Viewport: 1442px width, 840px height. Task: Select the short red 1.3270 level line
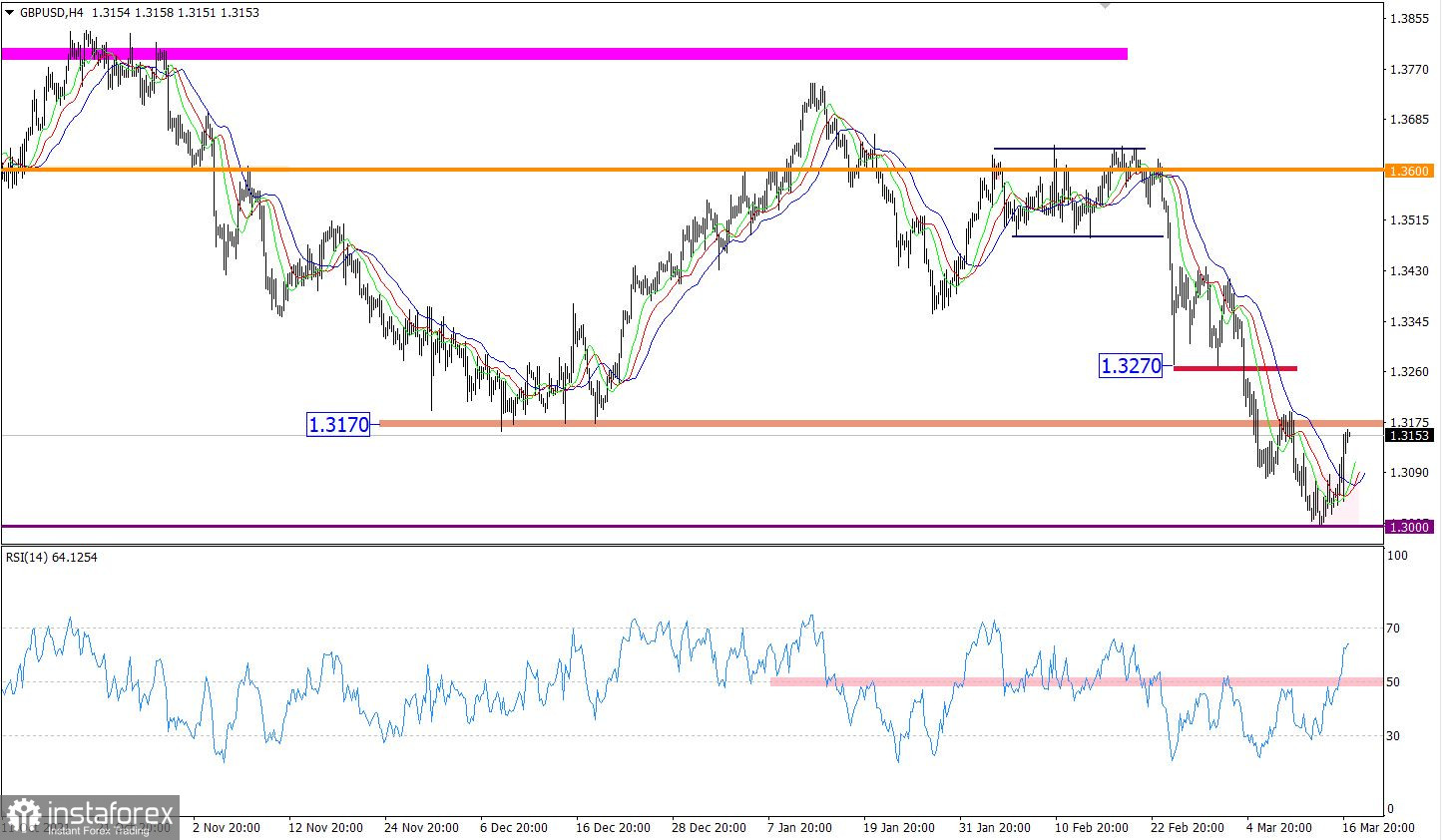[x=1235, y=368]
